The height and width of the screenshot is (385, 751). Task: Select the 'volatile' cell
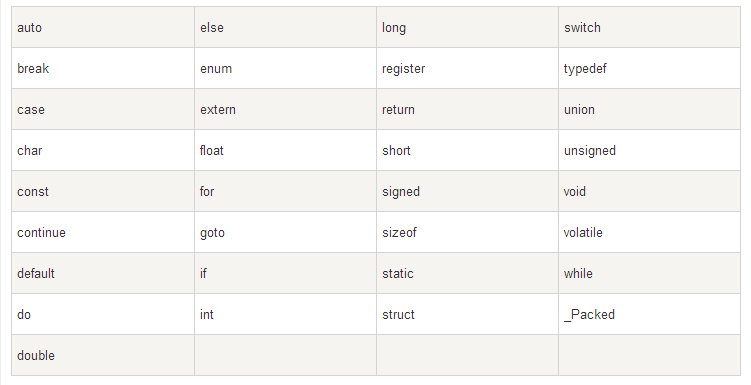[x=649, y=232]
